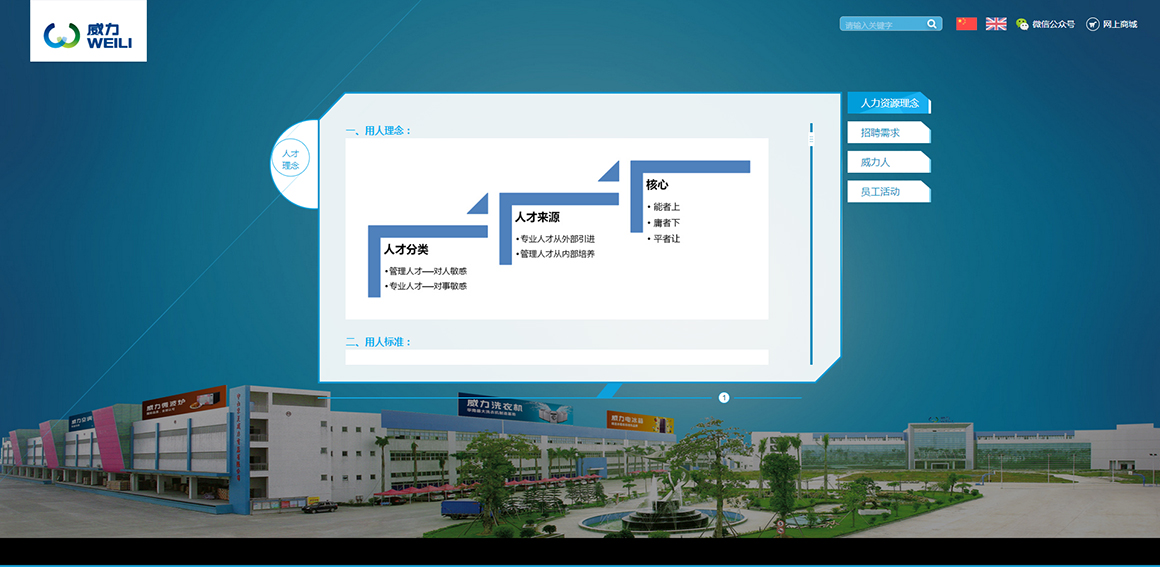Select the 人力资源理念 tab
The image size is (1160, 567).
point(888,103)
